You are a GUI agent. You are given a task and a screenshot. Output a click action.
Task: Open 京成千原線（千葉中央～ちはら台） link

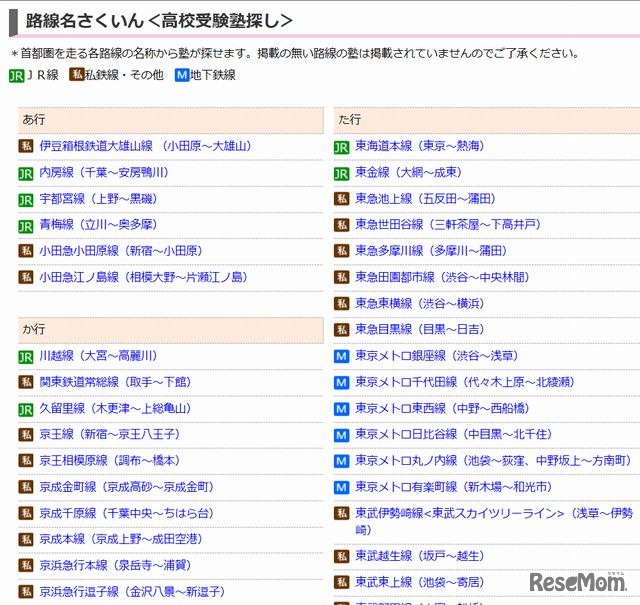tap(127, 513)
